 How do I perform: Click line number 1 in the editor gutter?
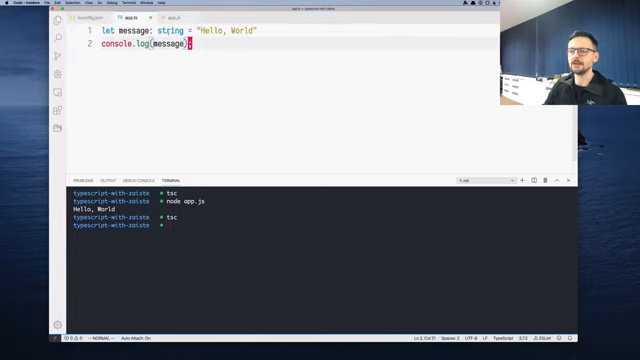pyautogui.click(x=90, y=31)
